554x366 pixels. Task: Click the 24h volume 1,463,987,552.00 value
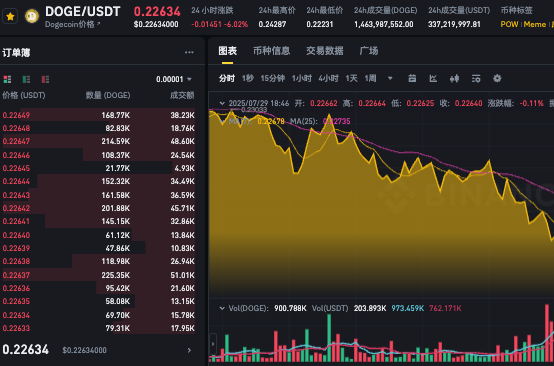pos(384,24)
